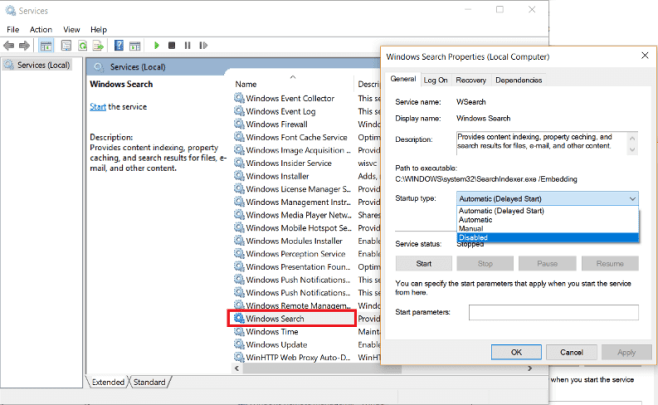
Task: Click the Start the service link
Action: pyautogui.click(x=98, y=107)
